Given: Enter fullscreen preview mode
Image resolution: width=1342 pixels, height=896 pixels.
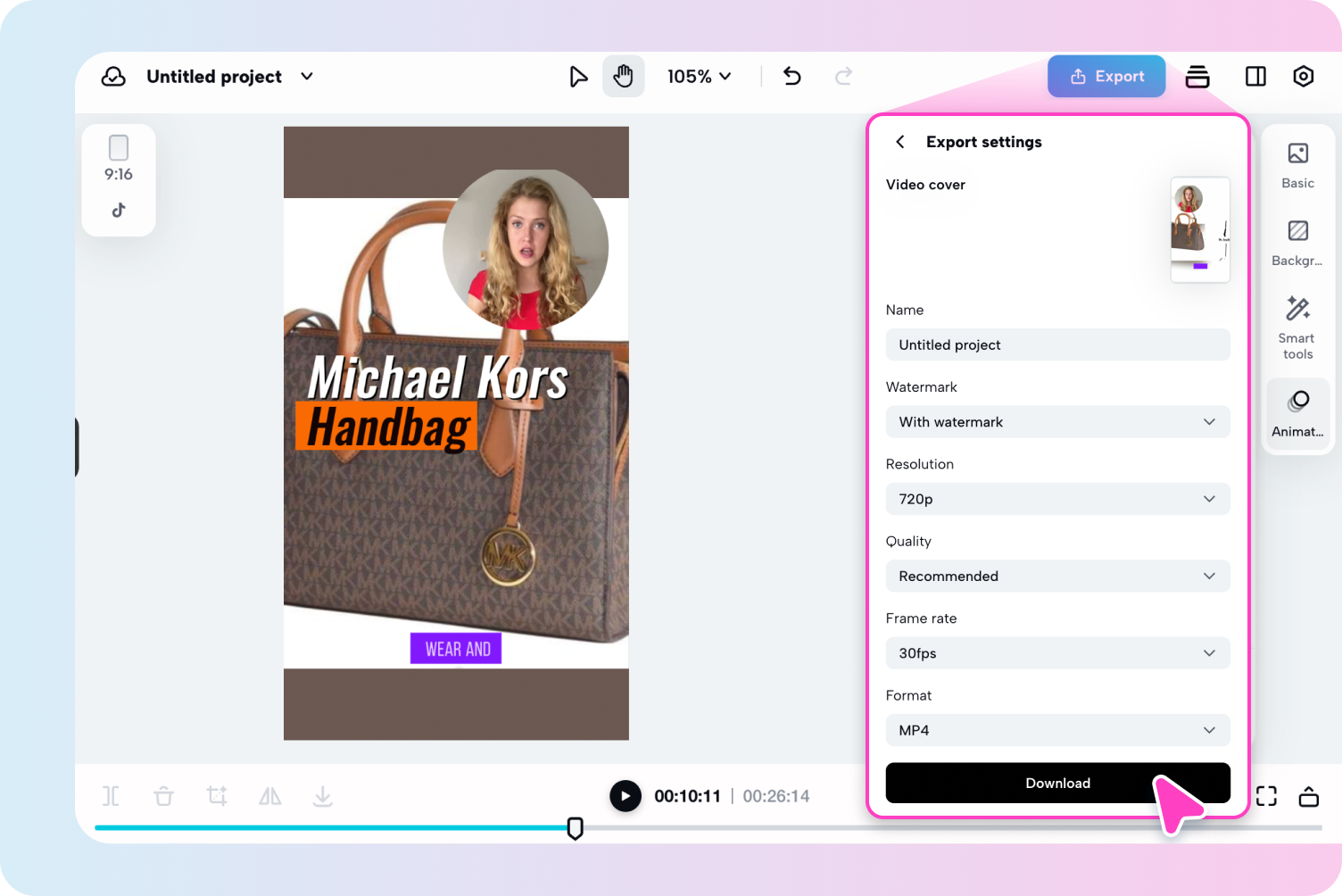Looking at the screenshot, I should (x=1266, y=796).
